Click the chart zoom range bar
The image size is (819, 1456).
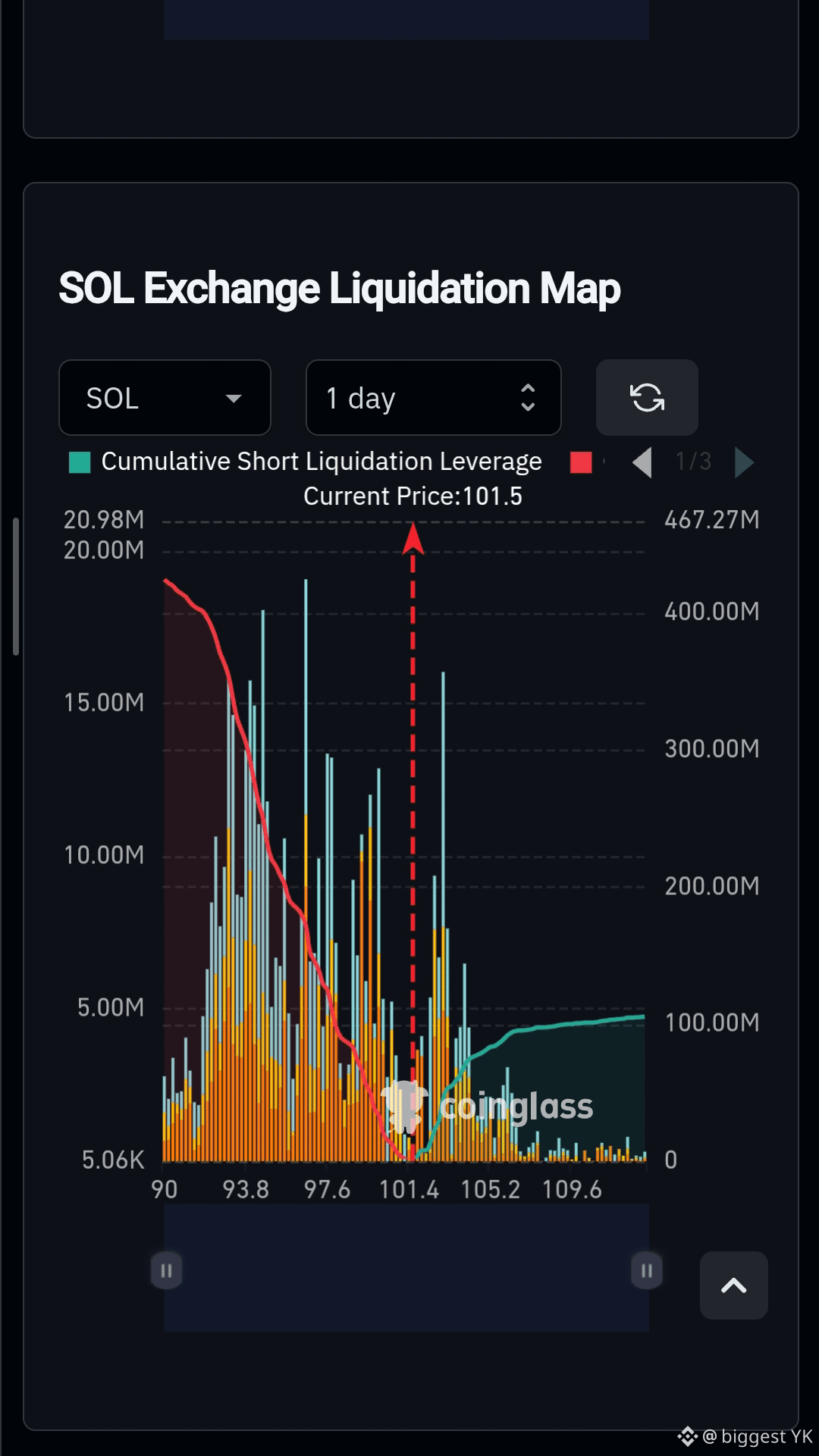(406, 1268)
